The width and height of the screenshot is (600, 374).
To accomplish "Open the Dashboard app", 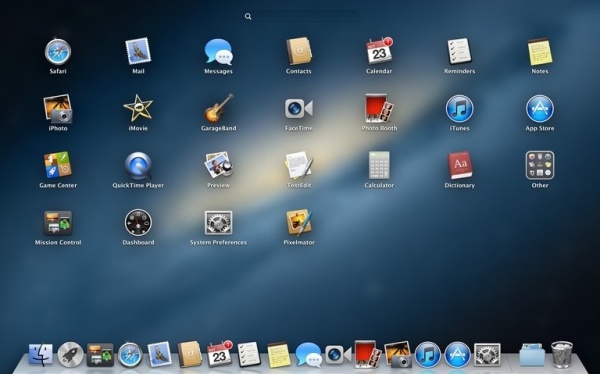I will tap(138, 222).
